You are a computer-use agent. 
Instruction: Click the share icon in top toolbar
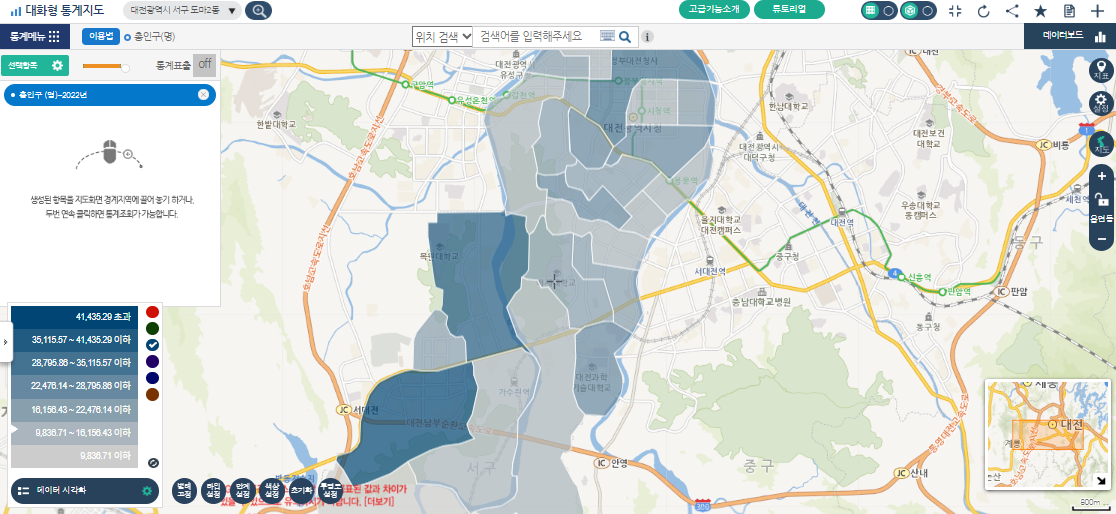(1012, 11)
